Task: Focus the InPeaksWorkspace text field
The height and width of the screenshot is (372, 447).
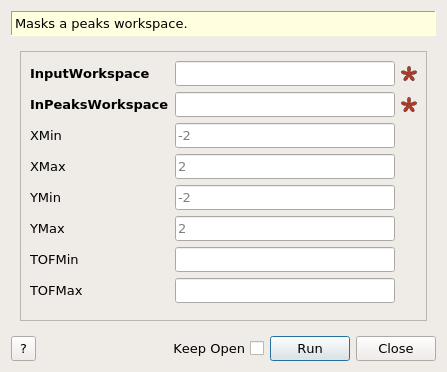Action: (285, 105)
